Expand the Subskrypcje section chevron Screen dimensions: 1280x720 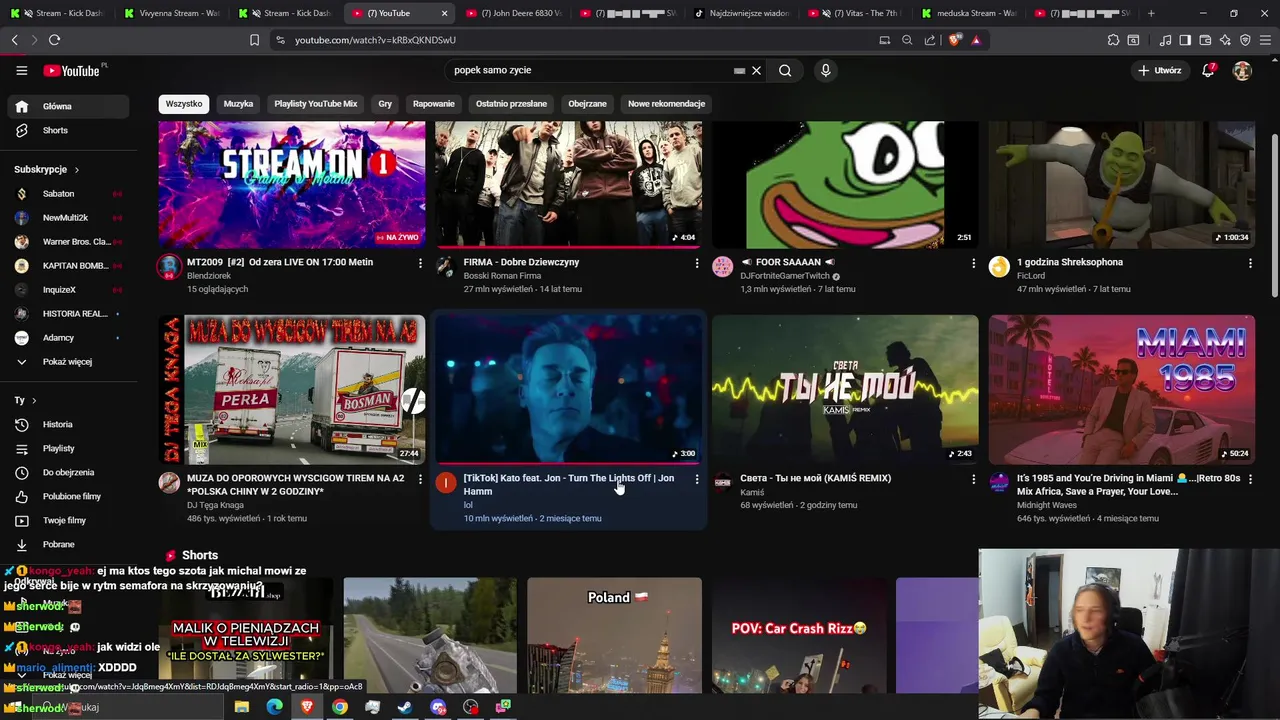(76, 170)
